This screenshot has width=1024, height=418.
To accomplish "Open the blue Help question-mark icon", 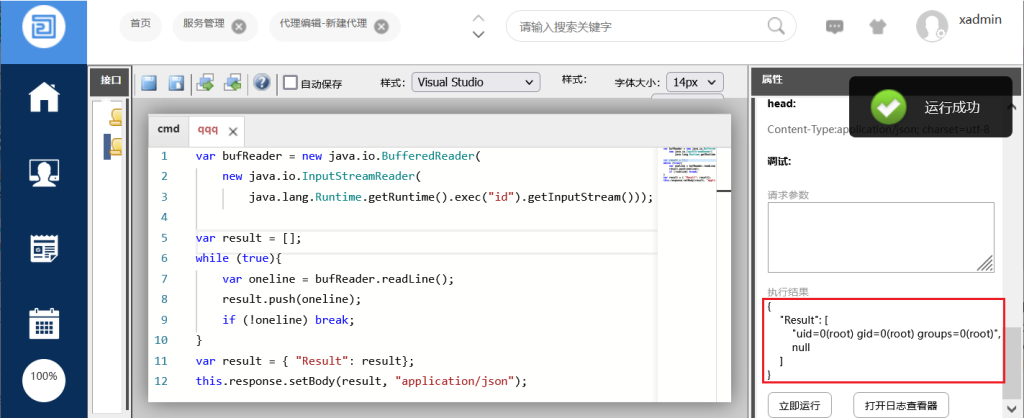I will tap(262, 83).
